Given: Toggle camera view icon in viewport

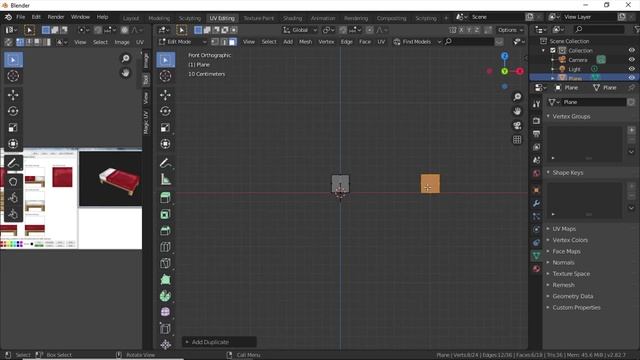Looking at the screenshot, I should coord(517,125).
